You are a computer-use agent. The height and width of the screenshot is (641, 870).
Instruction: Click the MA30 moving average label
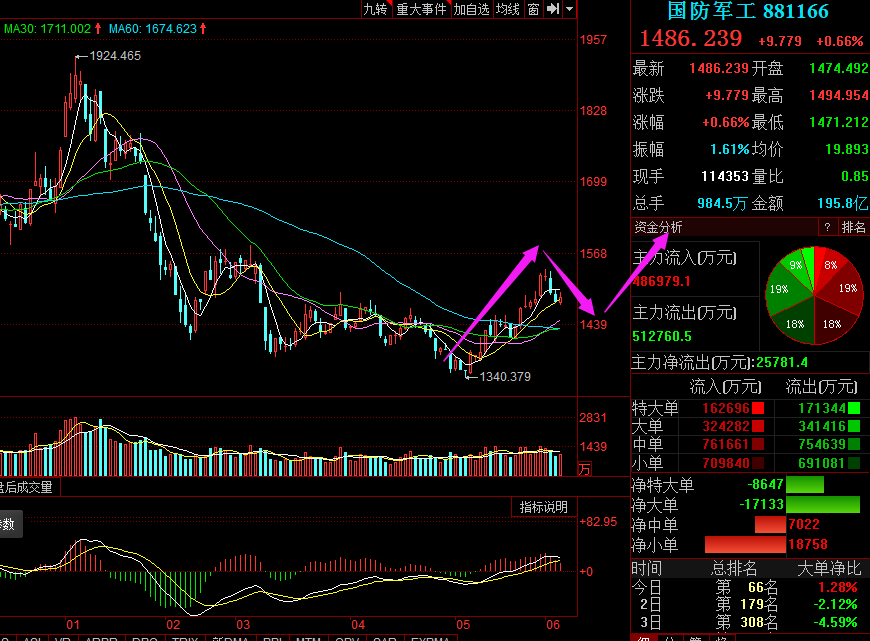pos(47,29)
